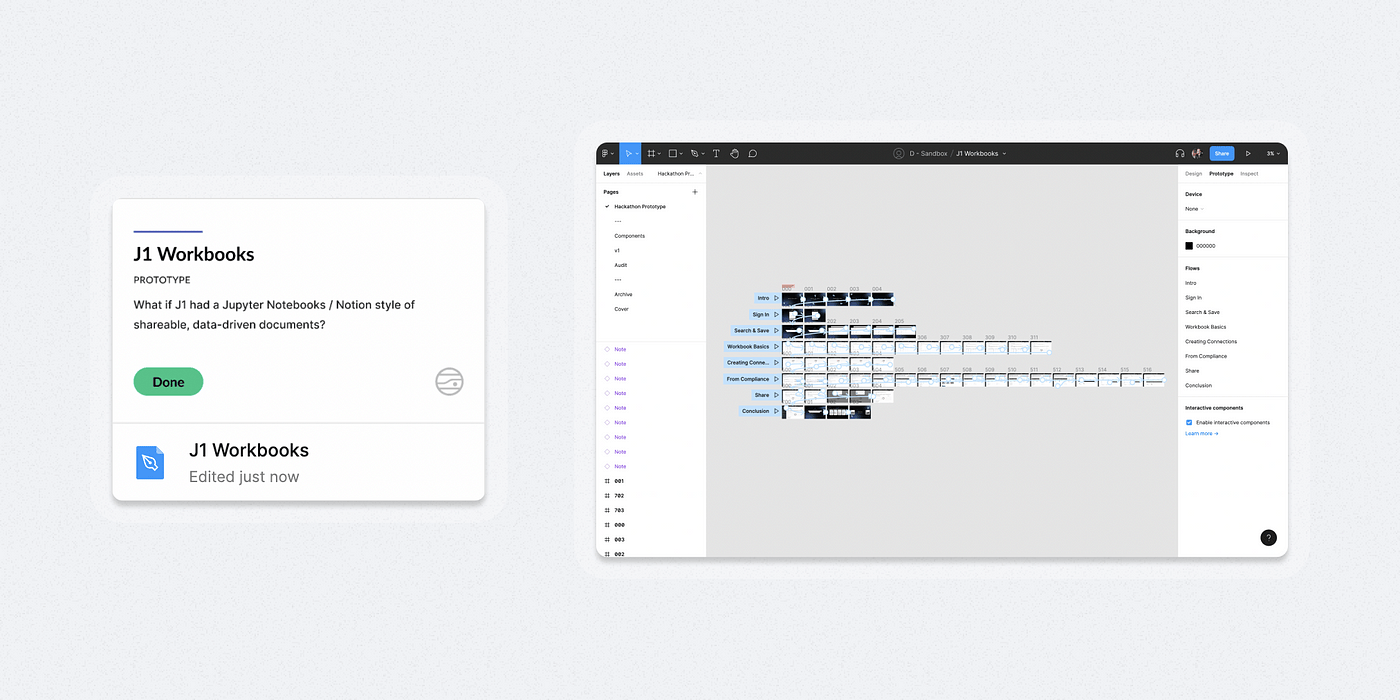Viewport: 1400px width, 700px height.
Task: Select Creating Connections in Flows list
Action: (x=1211, y=342)
